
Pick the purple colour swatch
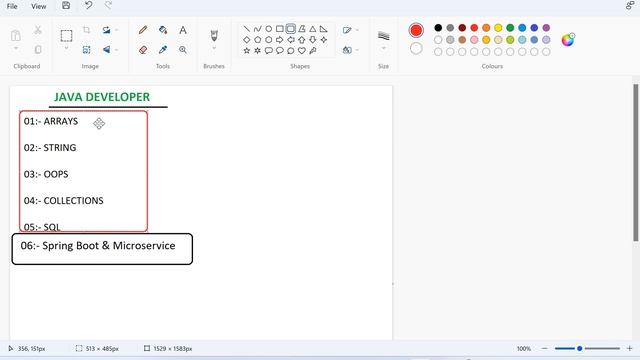tap(546, 28)
